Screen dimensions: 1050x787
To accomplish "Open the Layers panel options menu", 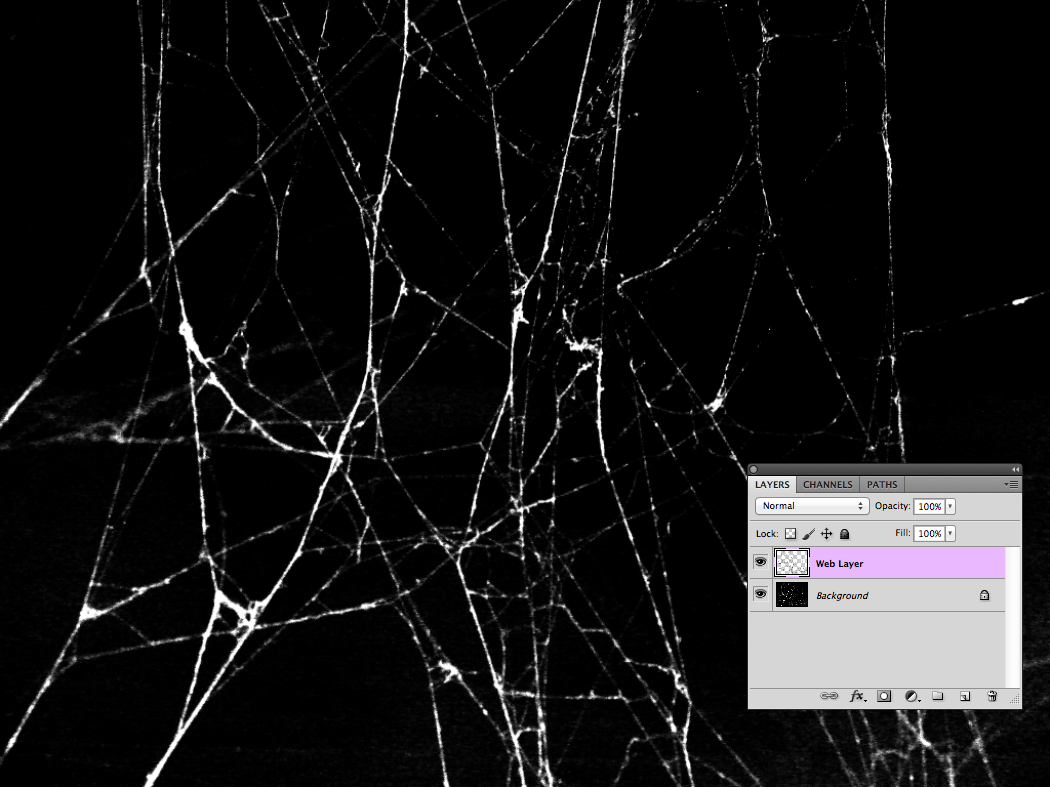I will [1011, 484].
